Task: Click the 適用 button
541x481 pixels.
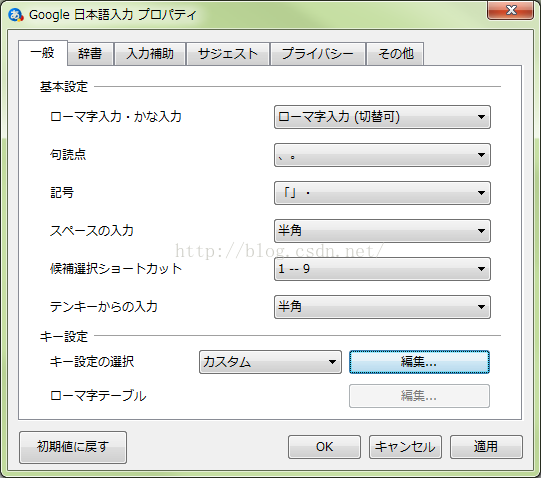Action: [x=486, y=447]
